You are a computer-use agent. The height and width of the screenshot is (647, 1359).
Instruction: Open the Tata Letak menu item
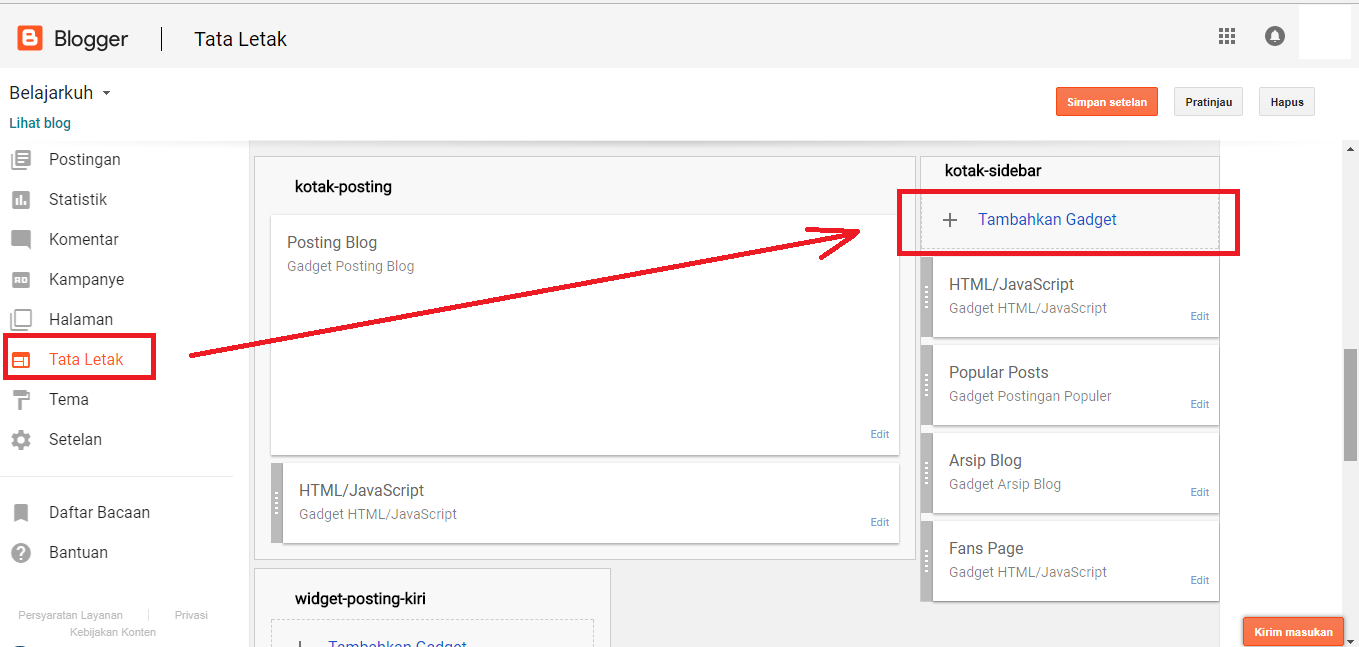pyautogui.click(x=80, y=359)
